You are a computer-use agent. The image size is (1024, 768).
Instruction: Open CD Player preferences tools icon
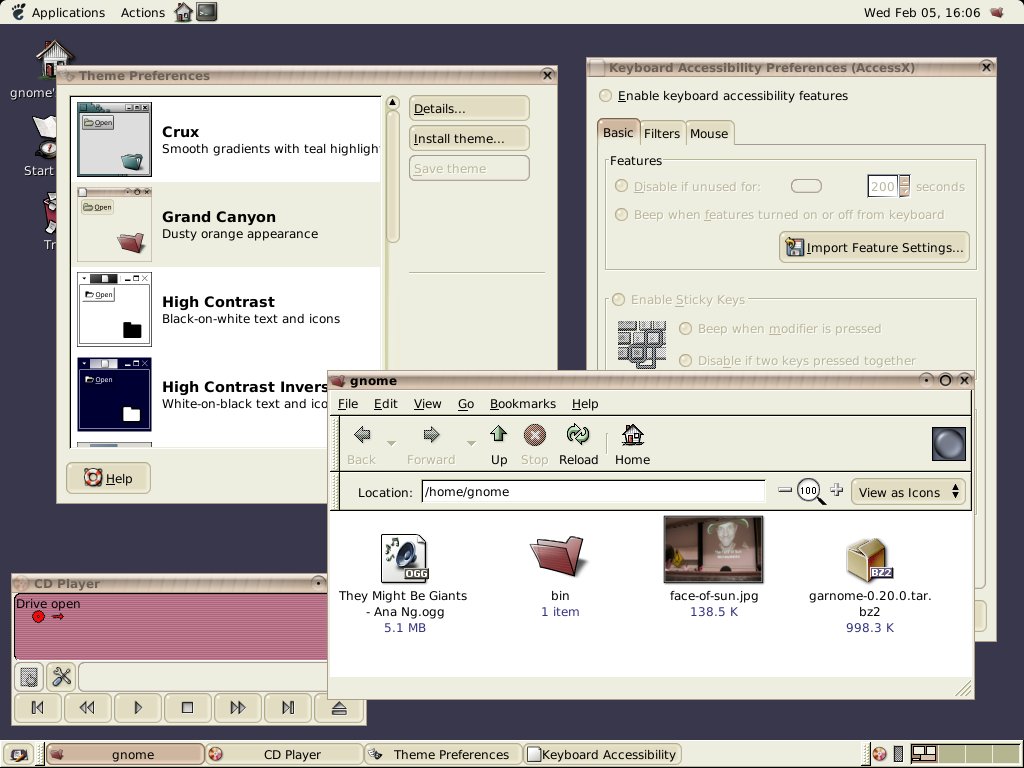coord(61,677)
